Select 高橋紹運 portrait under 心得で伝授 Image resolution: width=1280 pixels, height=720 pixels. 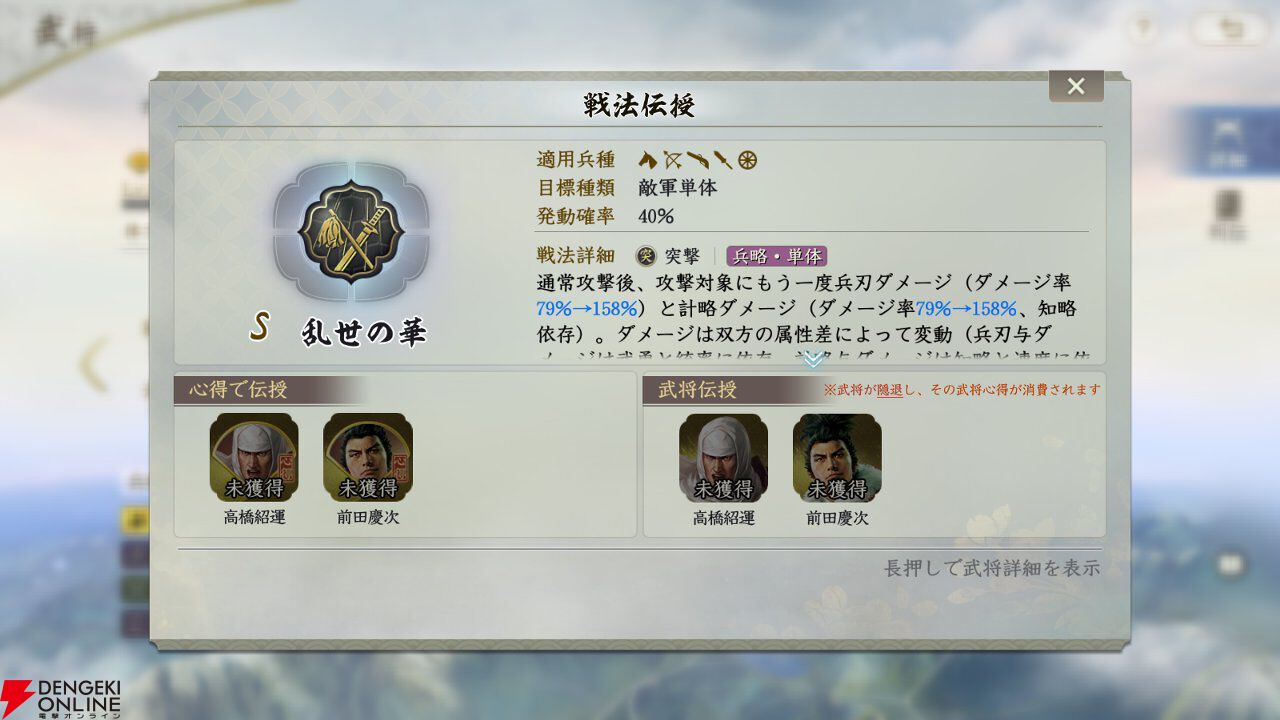click(254, 457)
